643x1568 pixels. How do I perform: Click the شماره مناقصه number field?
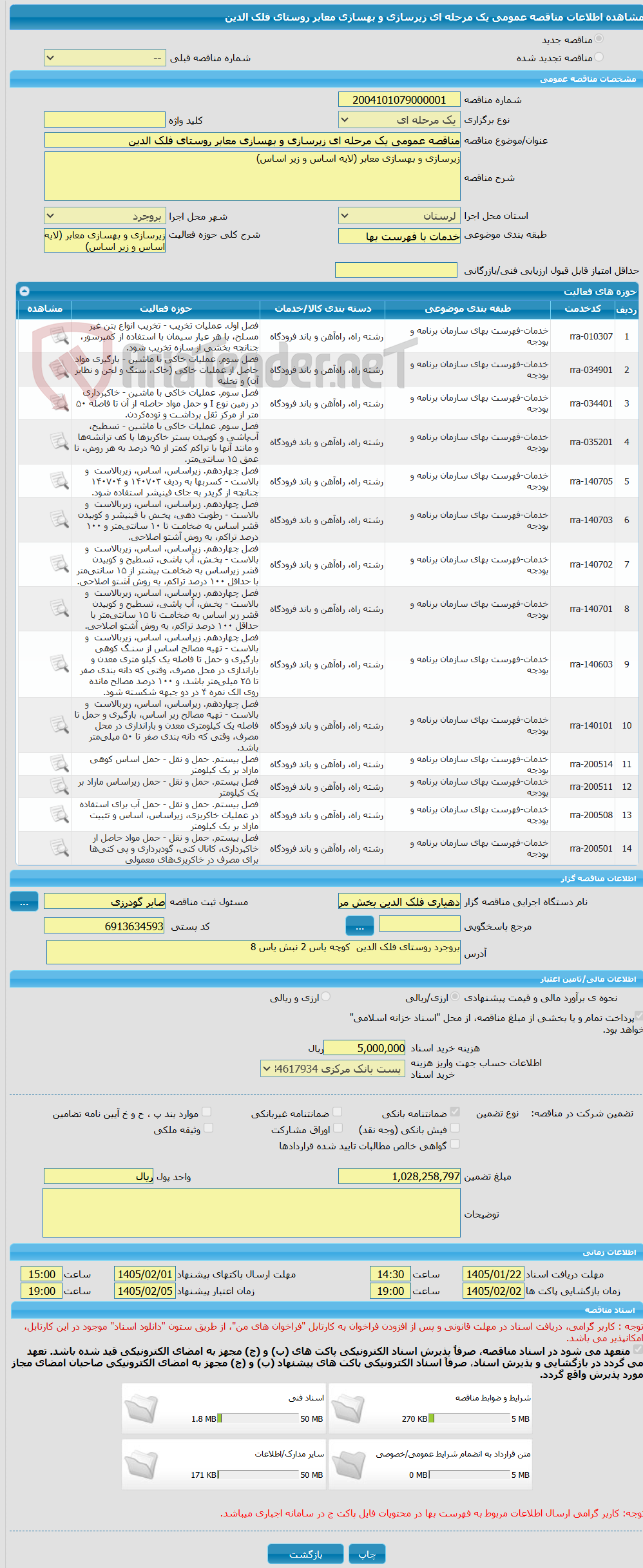pyautogui.click(x=399, y=100)
